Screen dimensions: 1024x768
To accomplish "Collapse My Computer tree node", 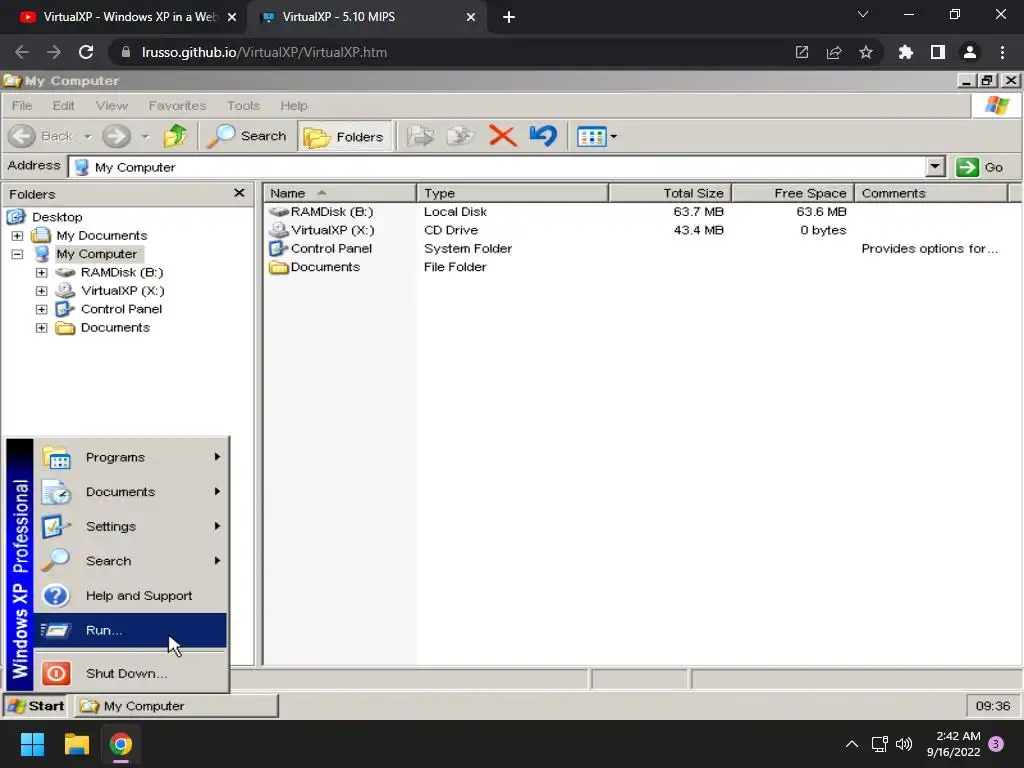I will [x=18, y=254].
